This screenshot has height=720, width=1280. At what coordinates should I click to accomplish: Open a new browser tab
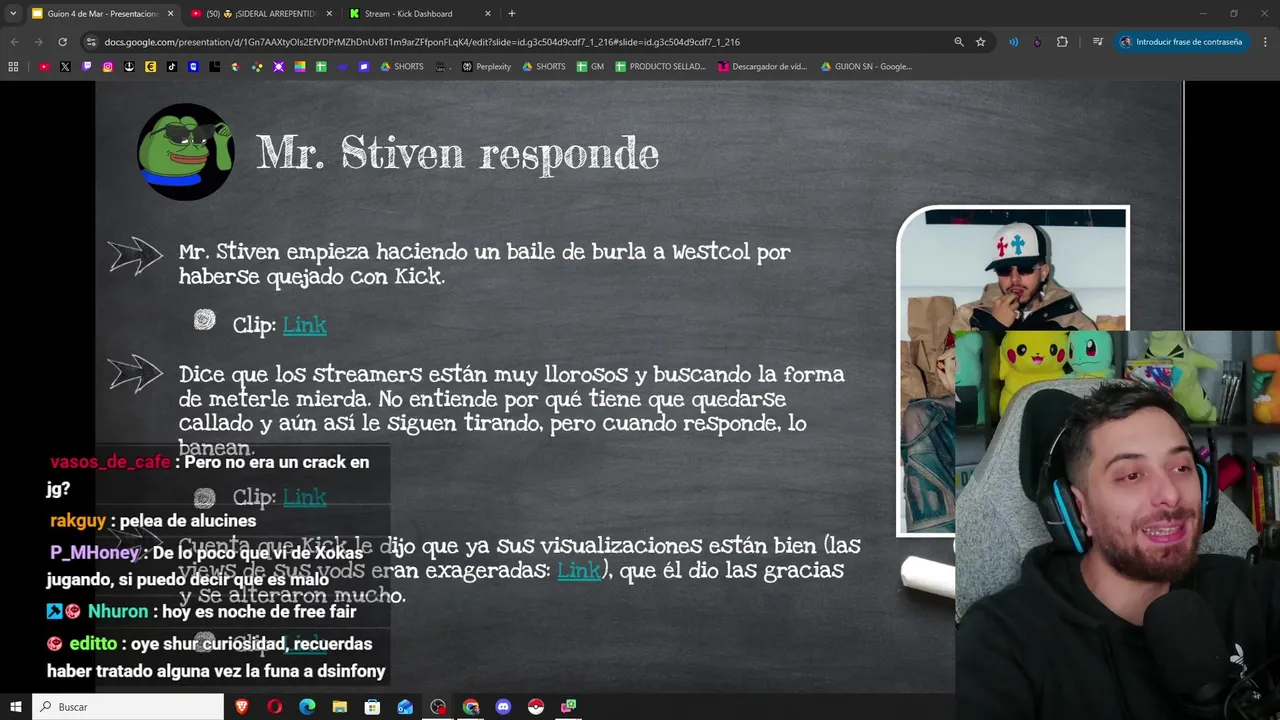512,14
